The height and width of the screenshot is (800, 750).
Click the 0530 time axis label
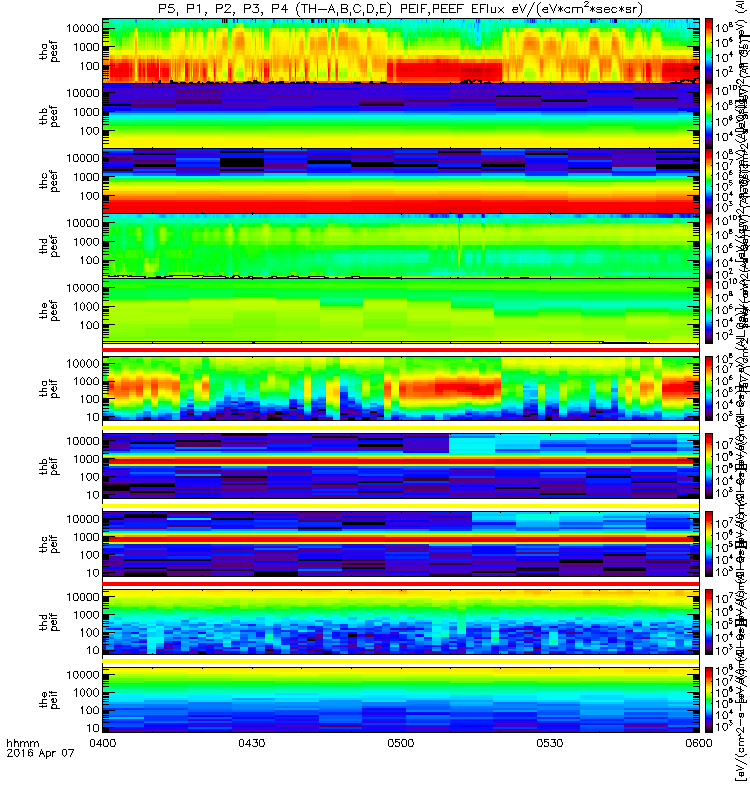click(x=549, y=743)
